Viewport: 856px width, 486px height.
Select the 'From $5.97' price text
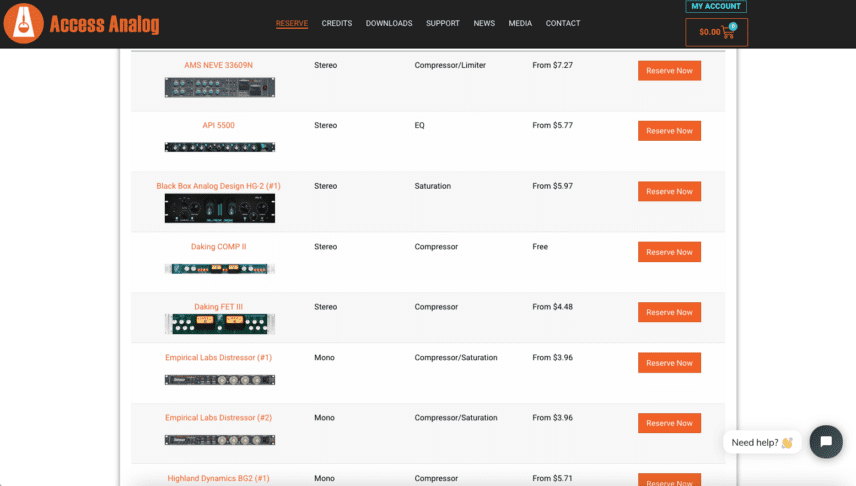(552, 186)
